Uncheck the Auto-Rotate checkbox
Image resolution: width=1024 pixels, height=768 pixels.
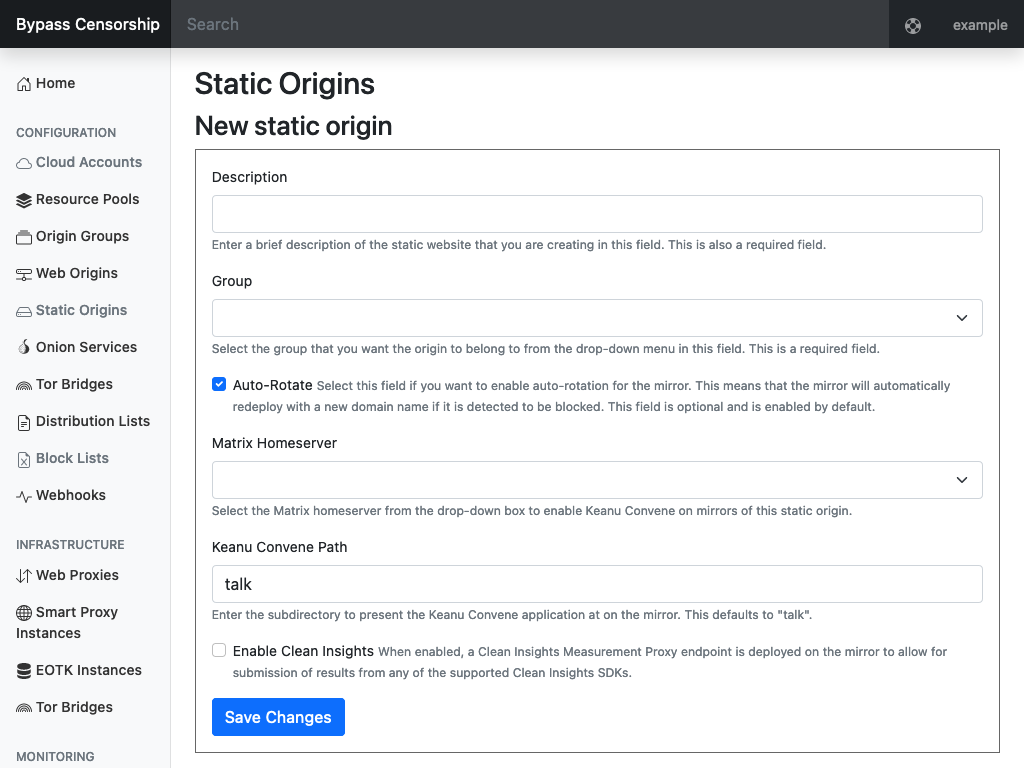point(219,385)
